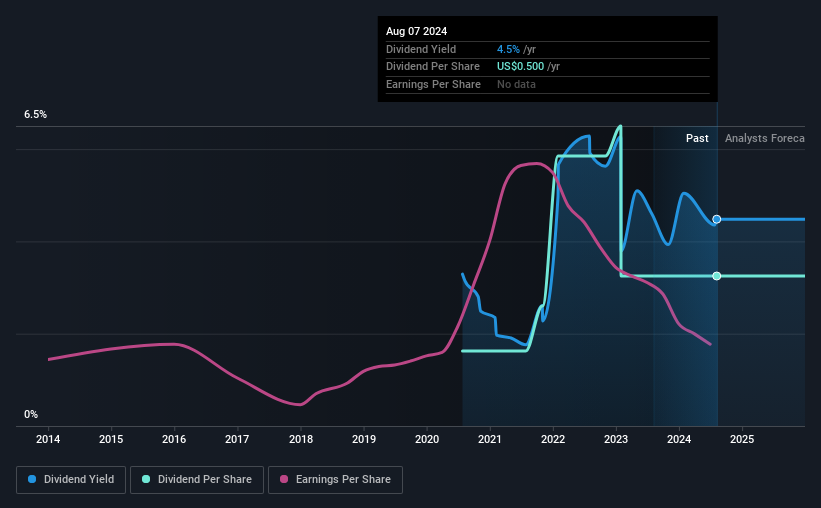Select the 2014 label on the x-axis
821x508 pixels.
[x=48, y=439]
